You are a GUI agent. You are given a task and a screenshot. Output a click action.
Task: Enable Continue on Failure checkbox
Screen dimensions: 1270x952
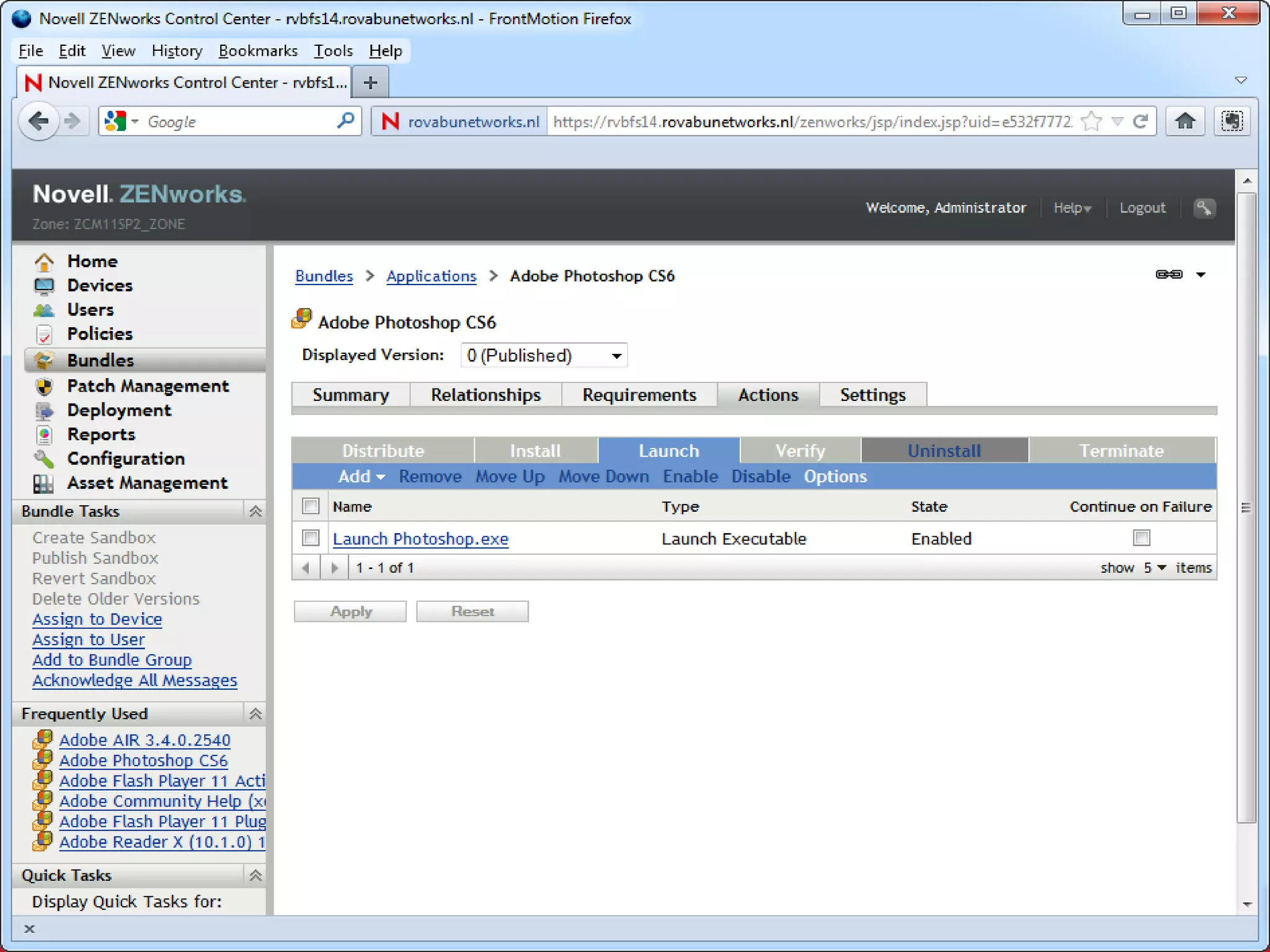1141,538
